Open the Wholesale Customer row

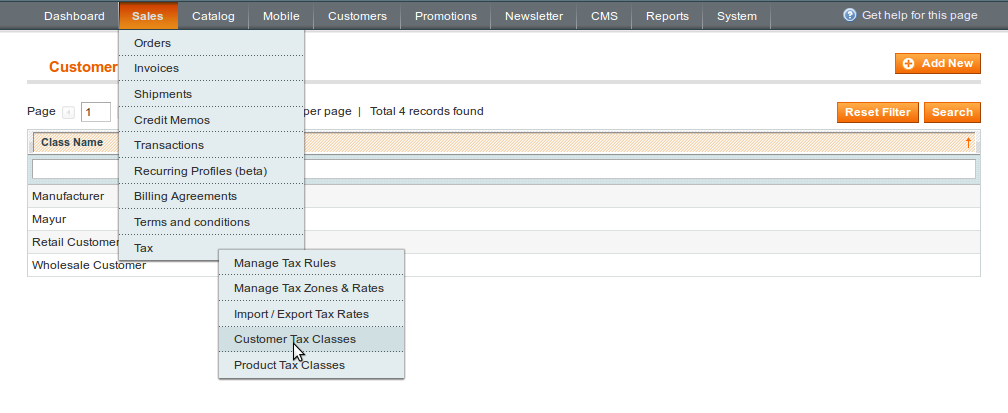pyautogui.click(x=504, y=265)
